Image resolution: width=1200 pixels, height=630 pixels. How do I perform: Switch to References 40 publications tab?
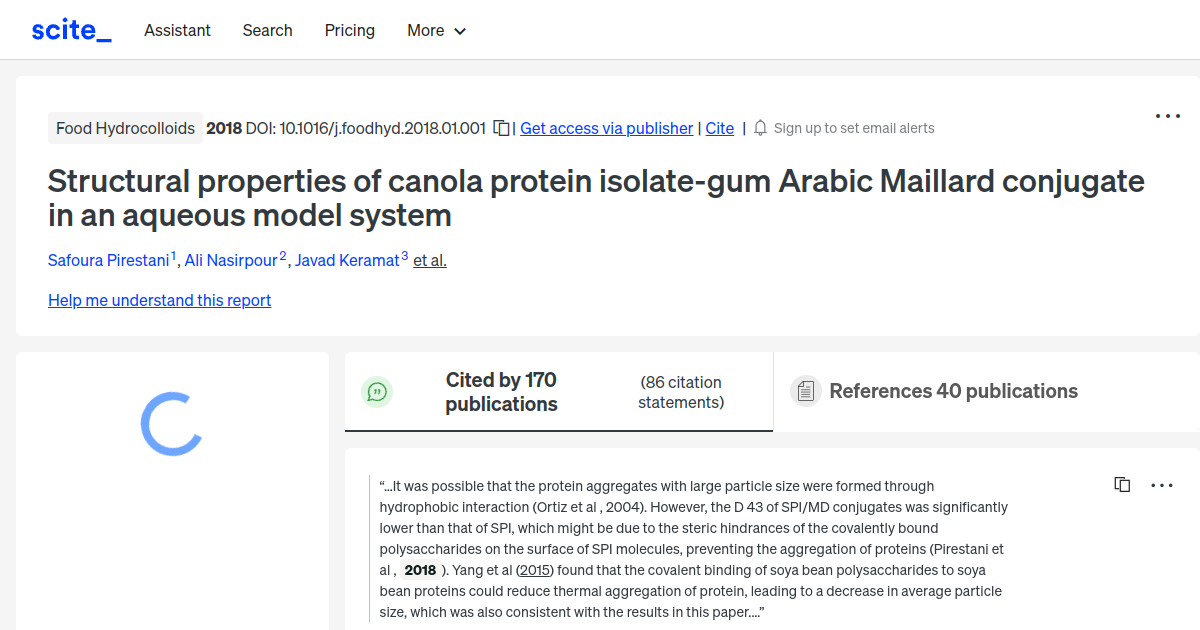click(953, 391)
